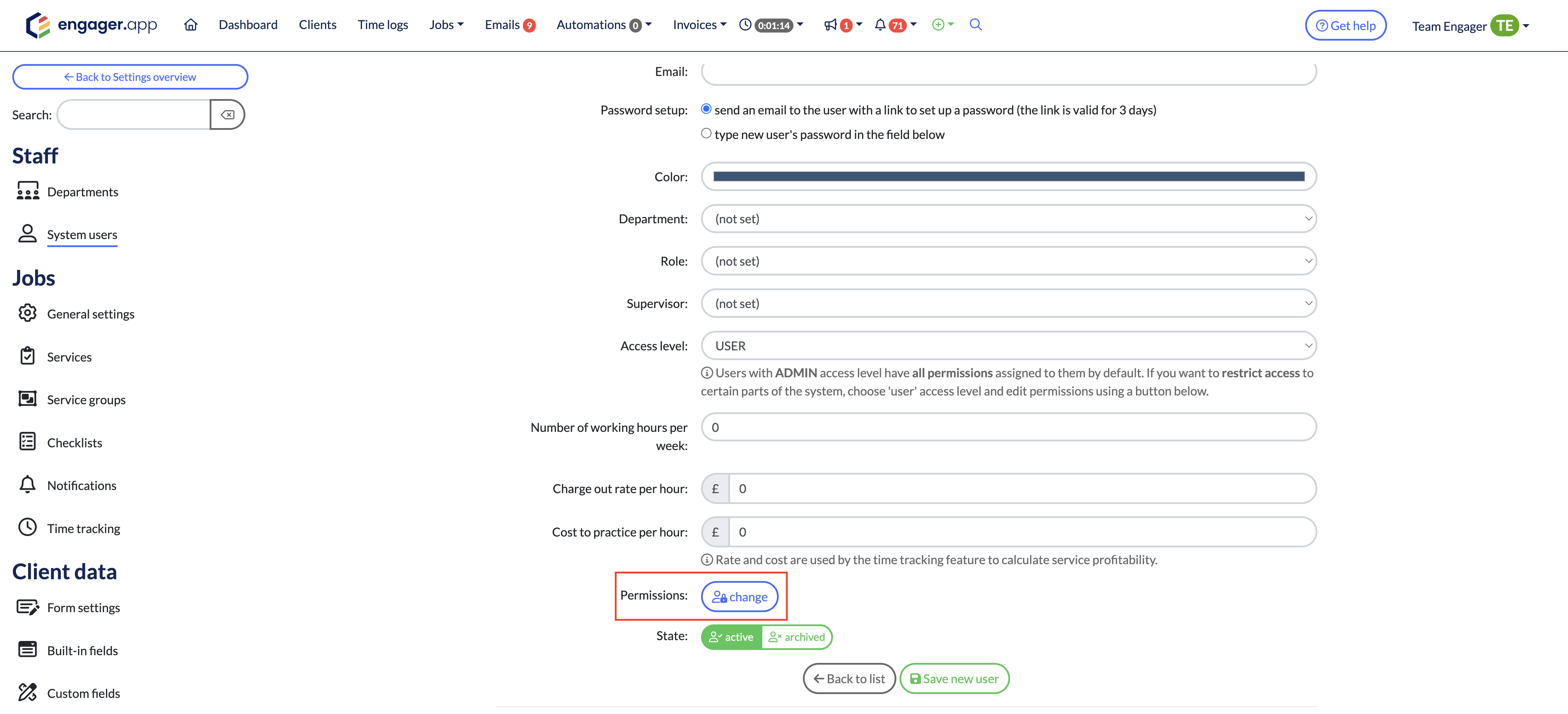The width and height of the screenshot is (1568, 714).
Task: Choose type new user's password option
Action: point(706,133)
